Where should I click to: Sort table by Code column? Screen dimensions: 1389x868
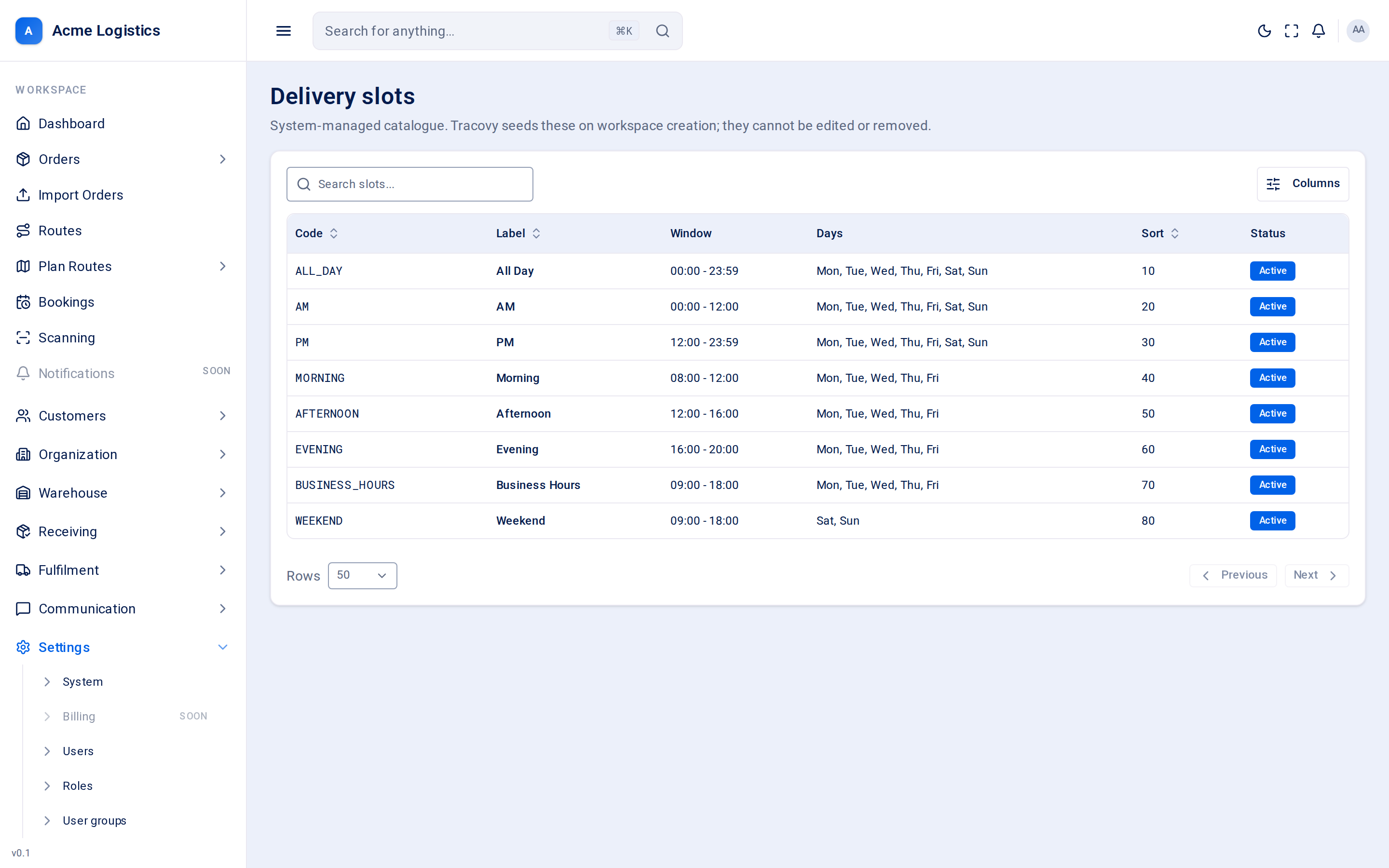(x=316, y=233)
